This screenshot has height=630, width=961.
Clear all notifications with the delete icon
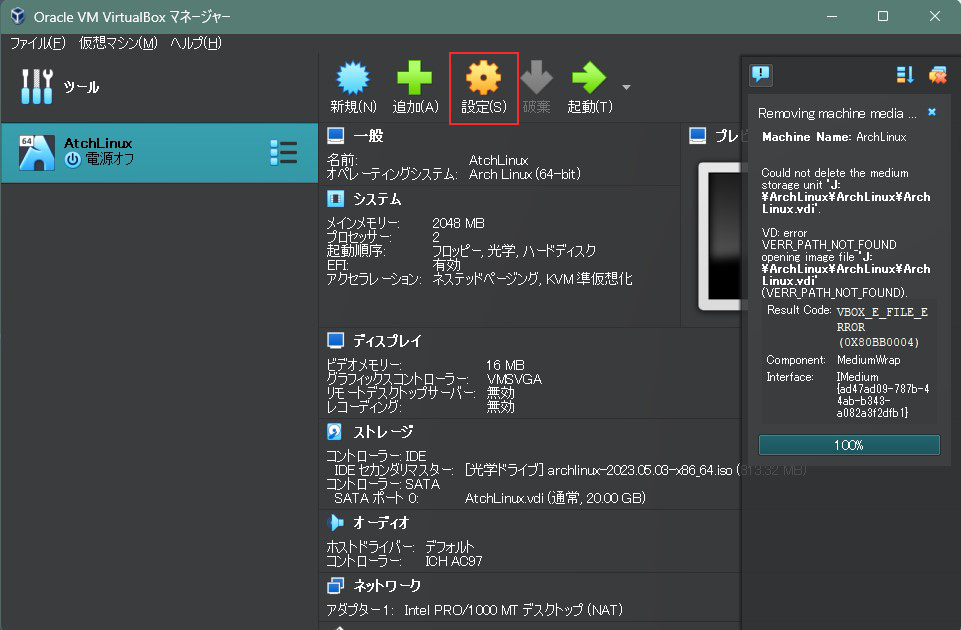[x=937, y=75]
